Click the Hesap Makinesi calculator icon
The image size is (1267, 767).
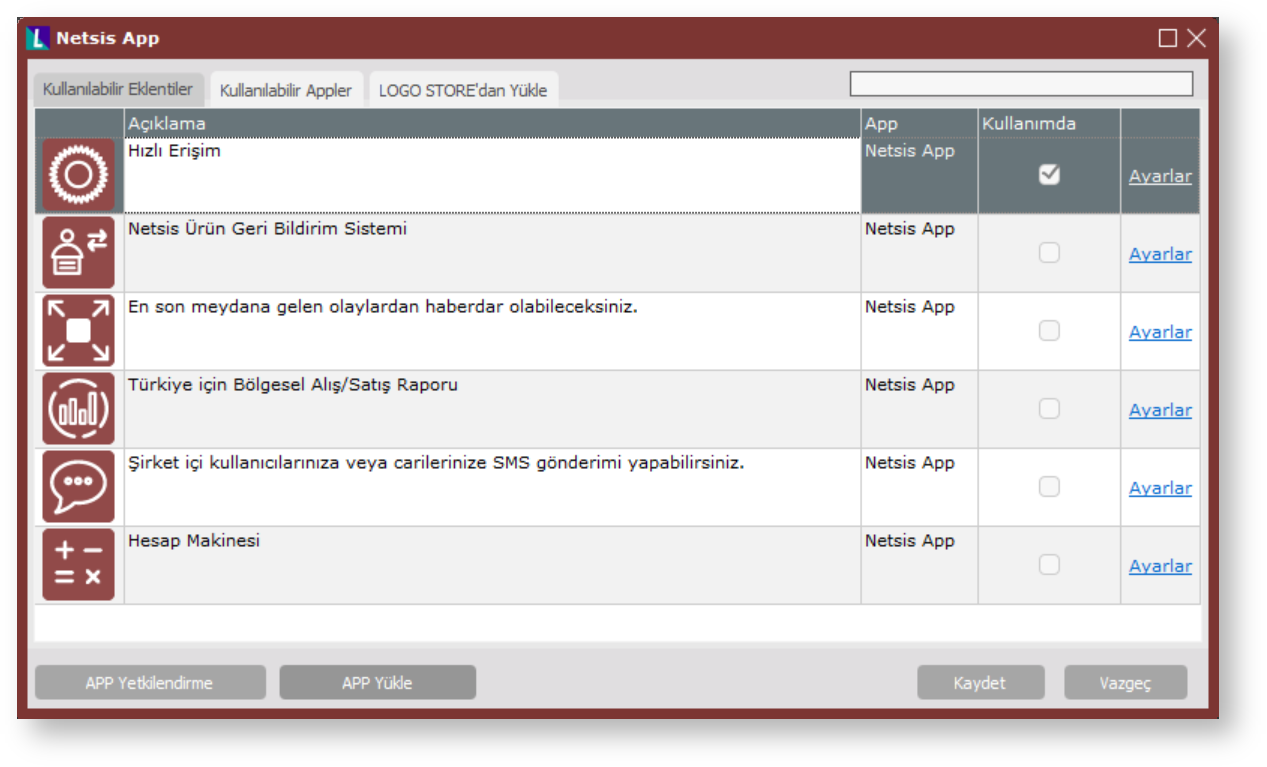tap(78, 565)
